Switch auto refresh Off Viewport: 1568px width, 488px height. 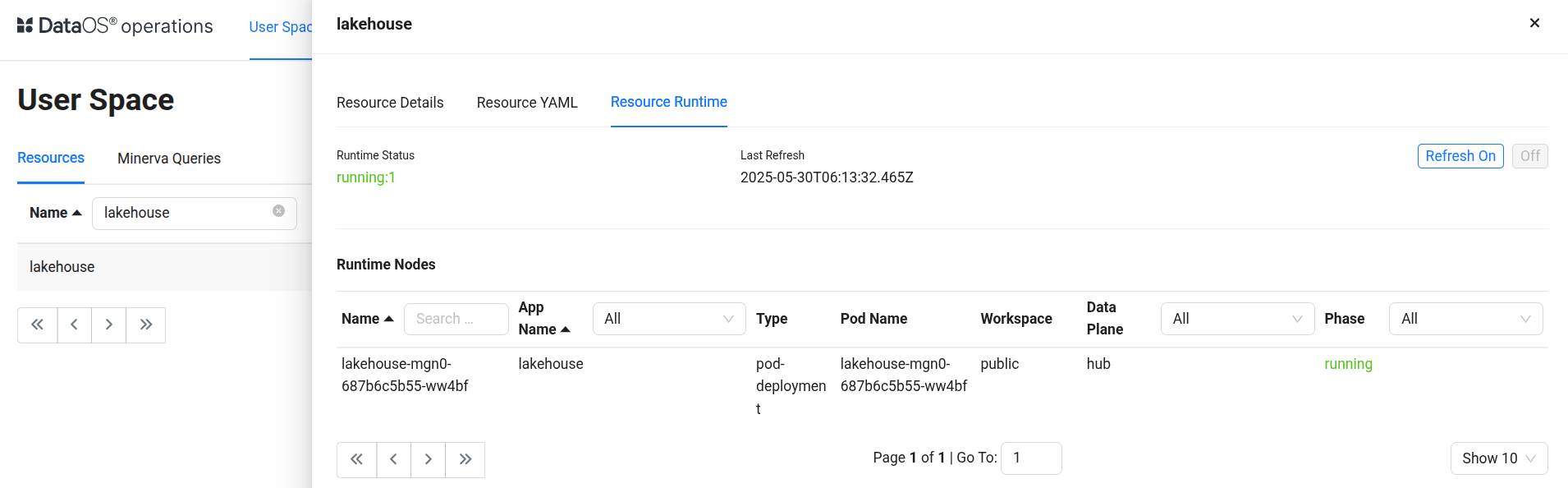coord(1529,156)
